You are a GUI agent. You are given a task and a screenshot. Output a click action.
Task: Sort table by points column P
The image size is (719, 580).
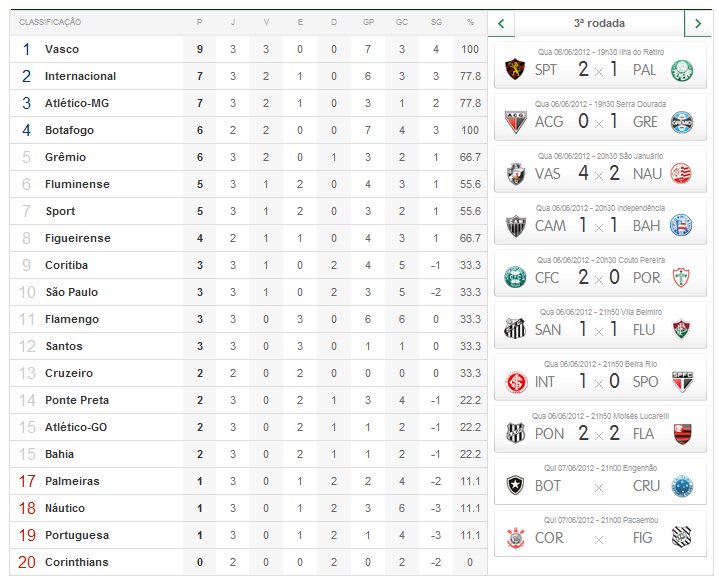click(x=199, y=22)
